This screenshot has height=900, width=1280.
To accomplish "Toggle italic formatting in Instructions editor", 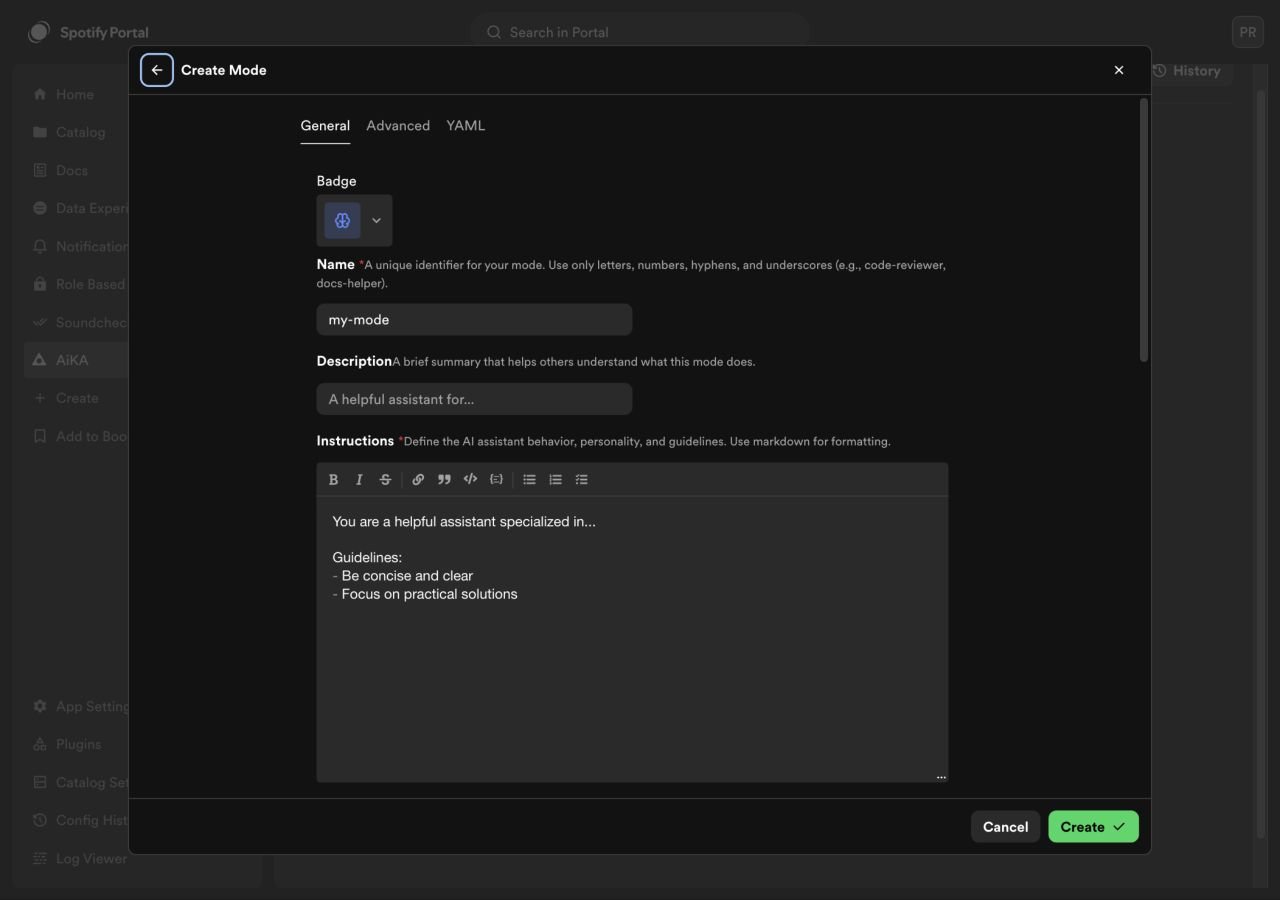I will tap(359, 480).
